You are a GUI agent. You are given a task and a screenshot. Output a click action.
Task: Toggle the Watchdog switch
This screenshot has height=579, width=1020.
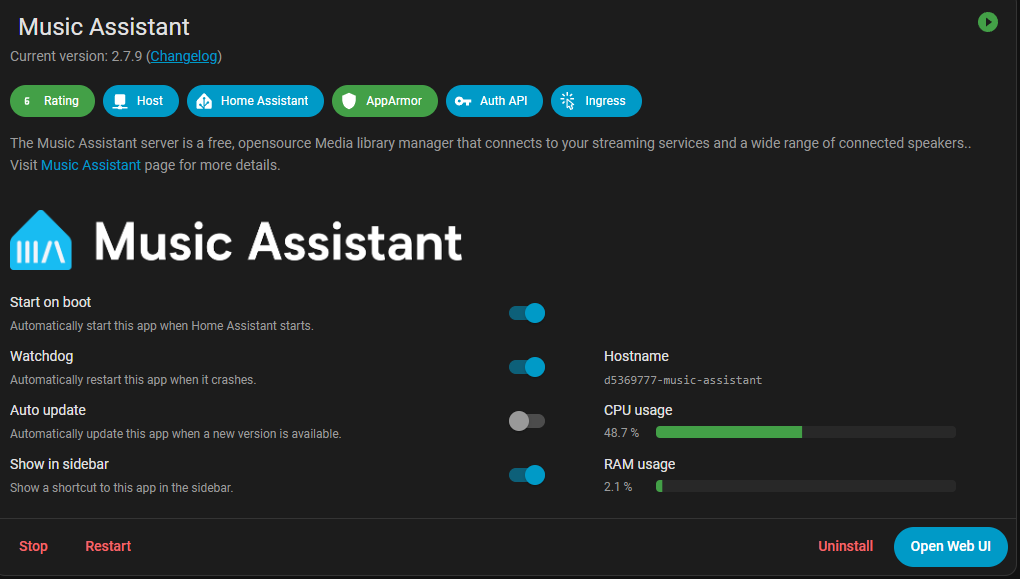click(x=527, y=367)
